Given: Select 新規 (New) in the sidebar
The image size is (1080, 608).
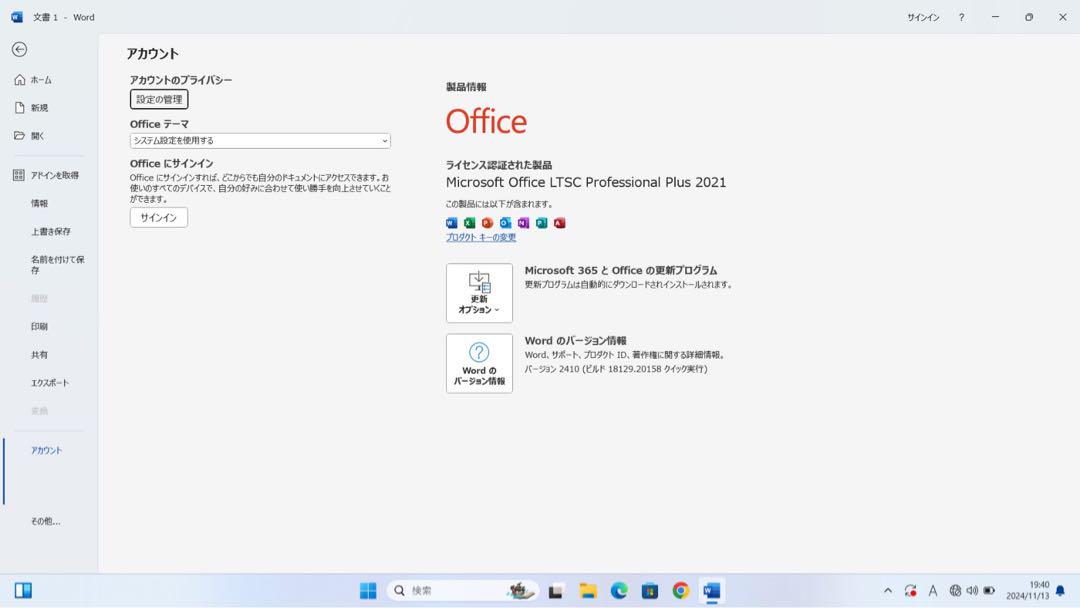Looking at the screenshot, I should 39,108.
